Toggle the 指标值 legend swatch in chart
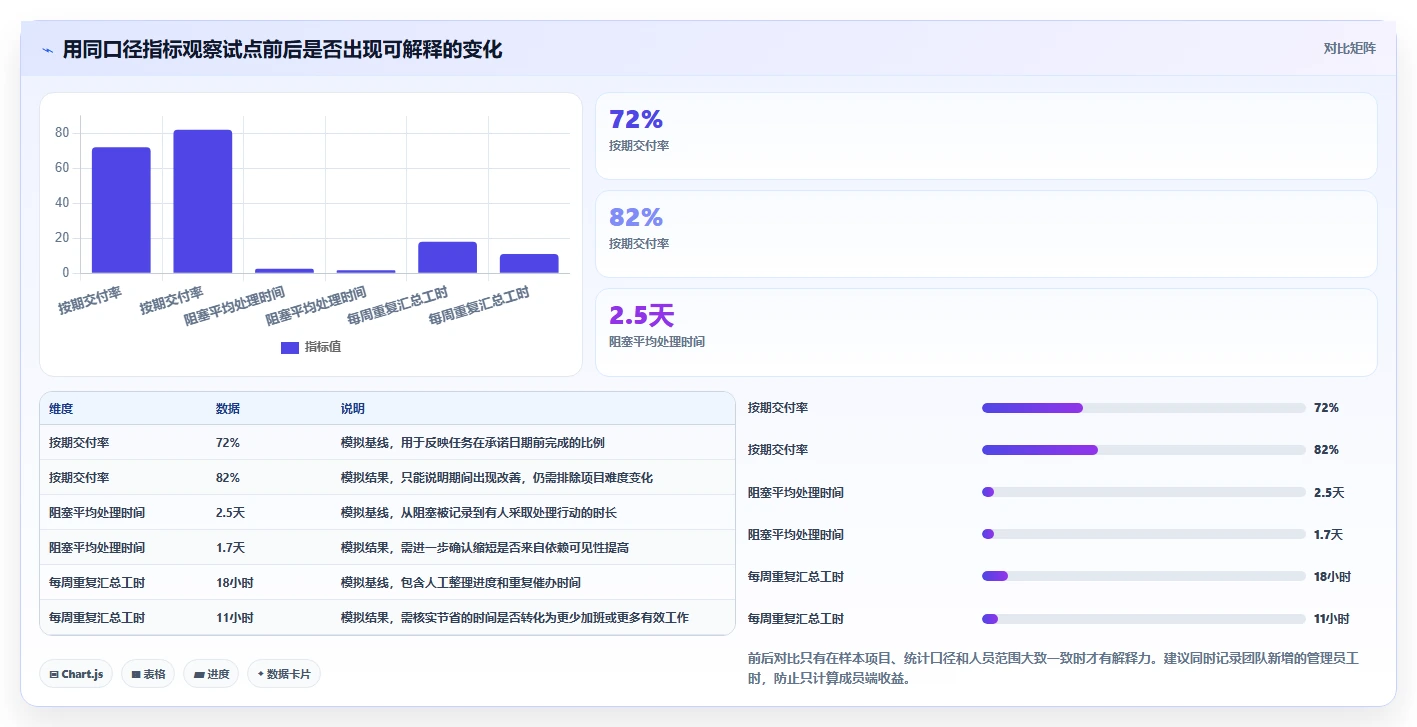The width and height of the screenshot is (1417, 727). (289, 347)
